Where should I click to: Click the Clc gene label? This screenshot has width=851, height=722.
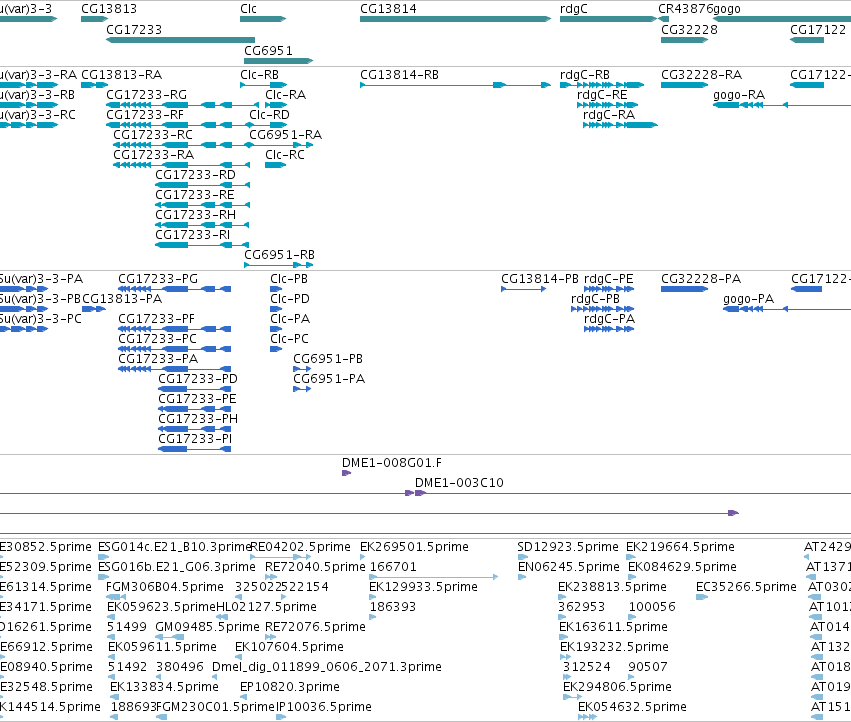click(248, 9)
